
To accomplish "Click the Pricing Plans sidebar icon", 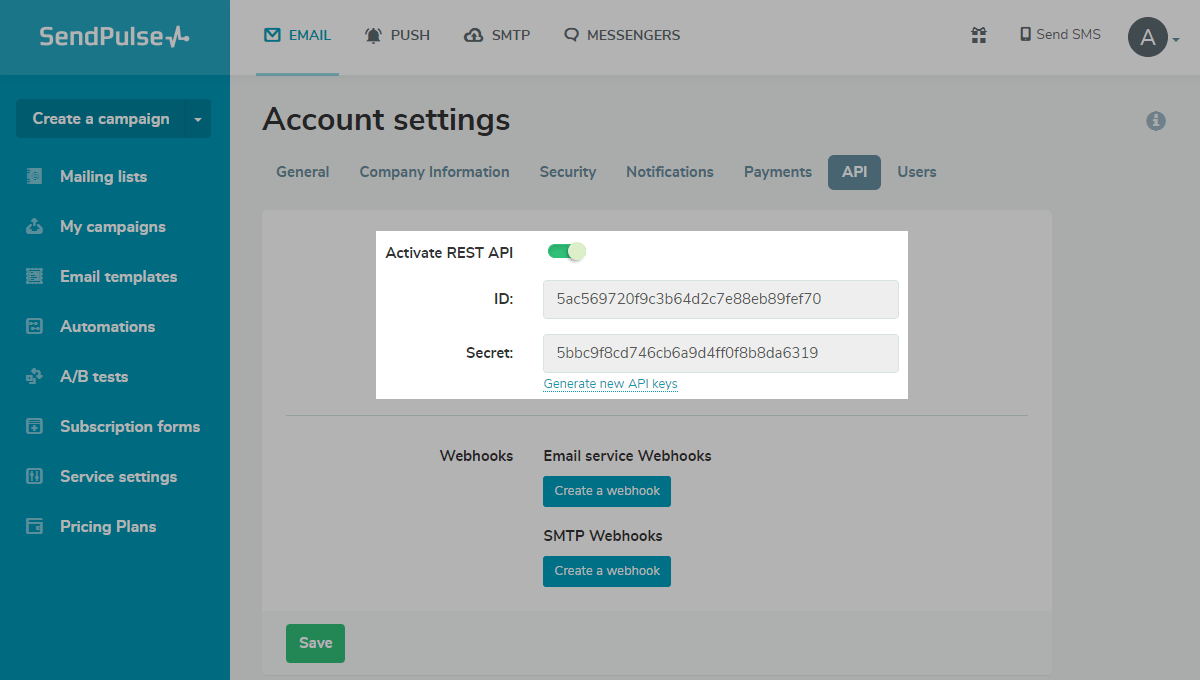I will click(x=35, y=526).
